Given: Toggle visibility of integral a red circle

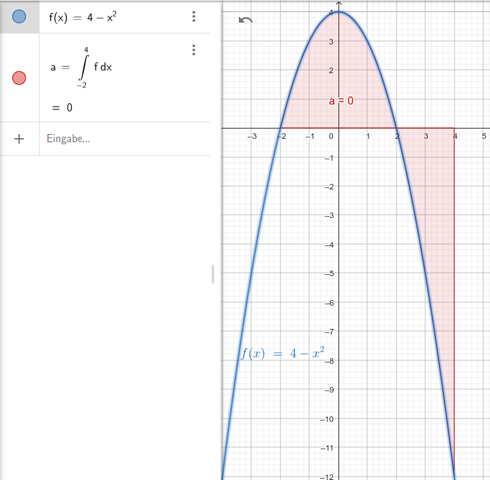Looking at the screenshot, I should [x=19, y=78].
